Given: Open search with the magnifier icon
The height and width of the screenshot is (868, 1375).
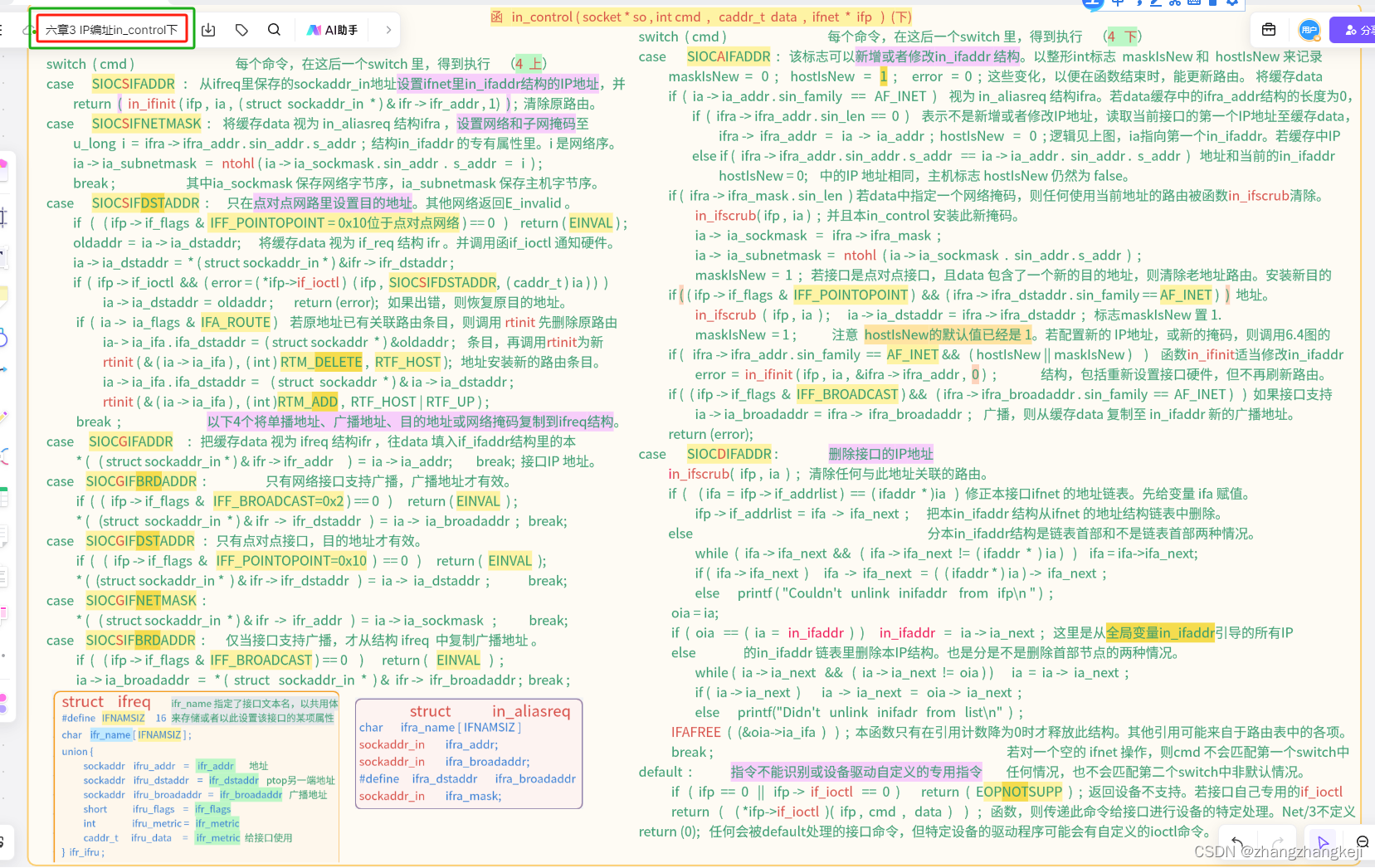Looking at the screenshot, I should tap(274, 30).
